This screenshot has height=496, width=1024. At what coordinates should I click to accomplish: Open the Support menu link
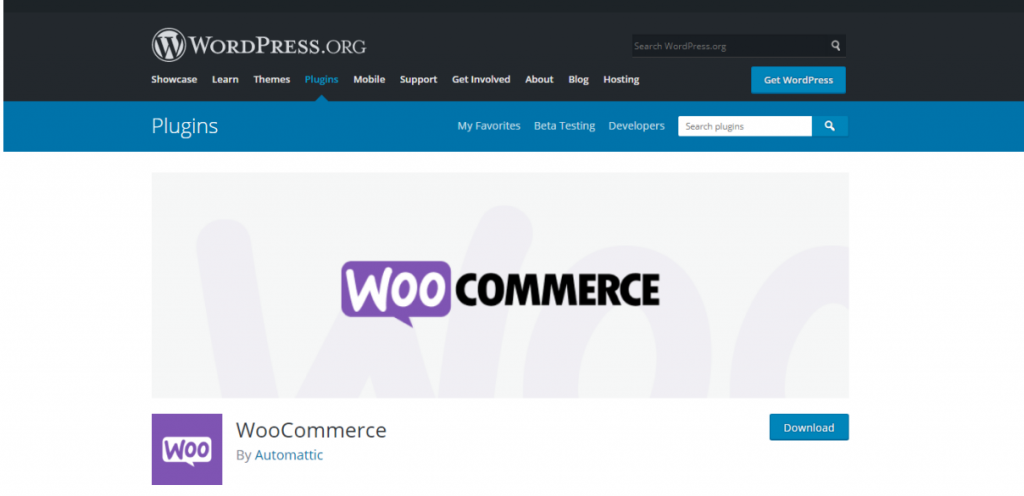[419, 80]
